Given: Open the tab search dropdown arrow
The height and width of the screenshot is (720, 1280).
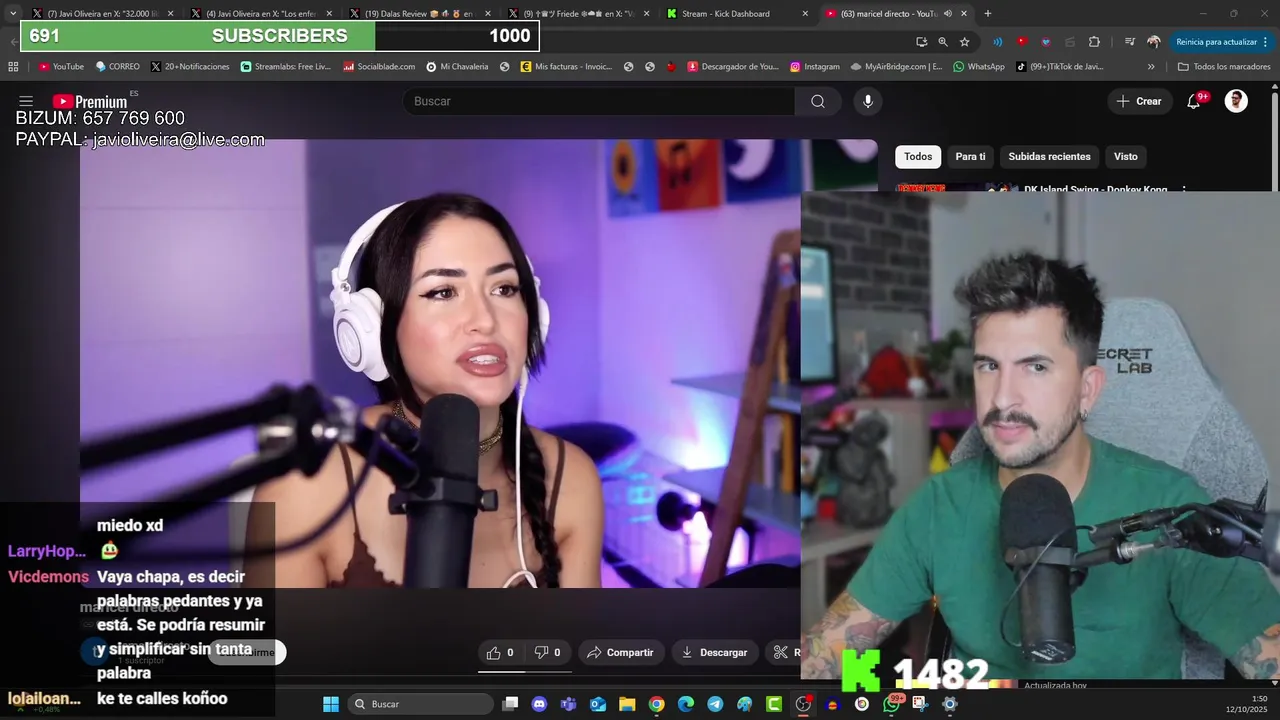Looking at the screenshot, I should [13, 14].
